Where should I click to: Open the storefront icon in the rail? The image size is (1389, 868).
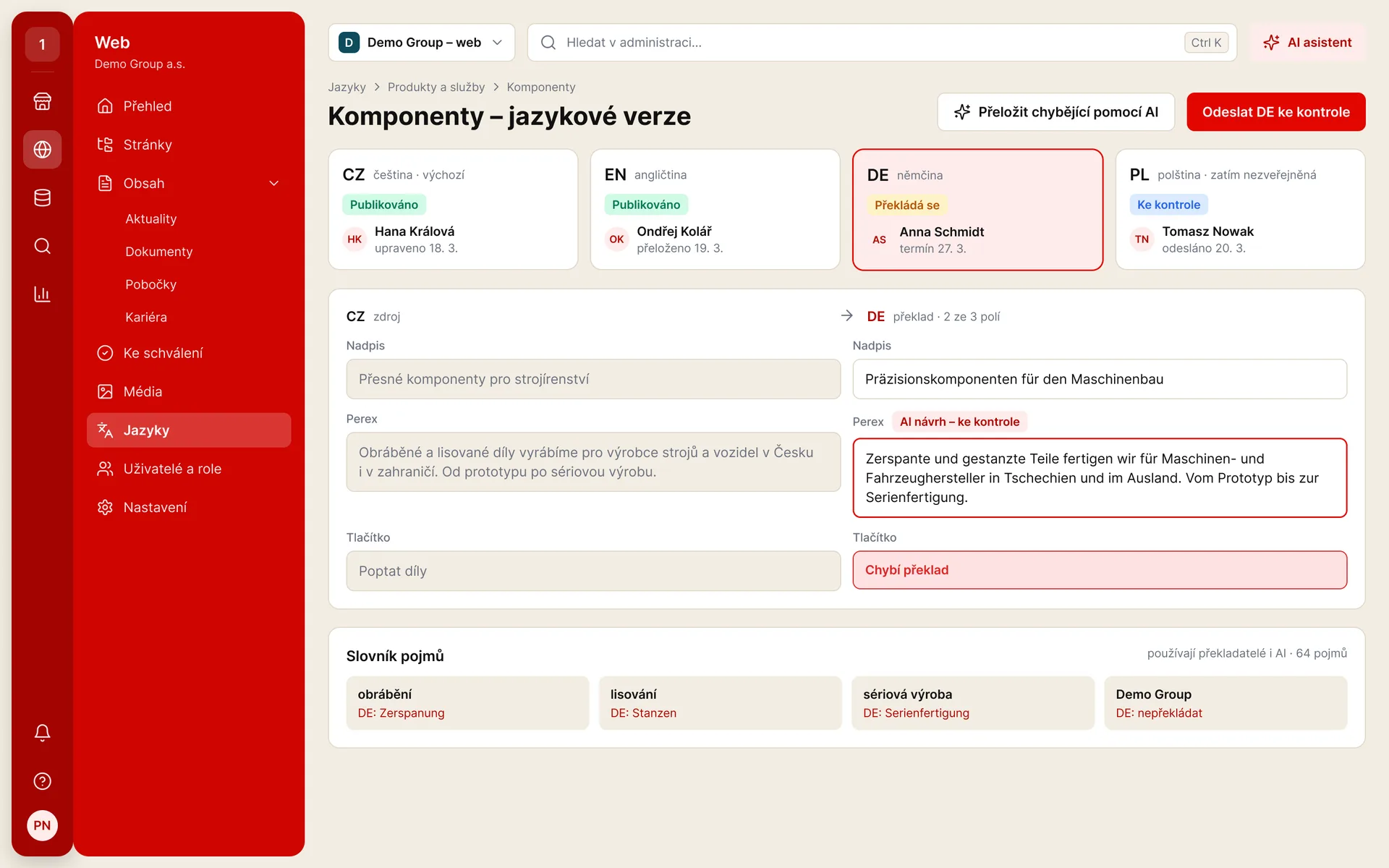[x=42, y=101]
